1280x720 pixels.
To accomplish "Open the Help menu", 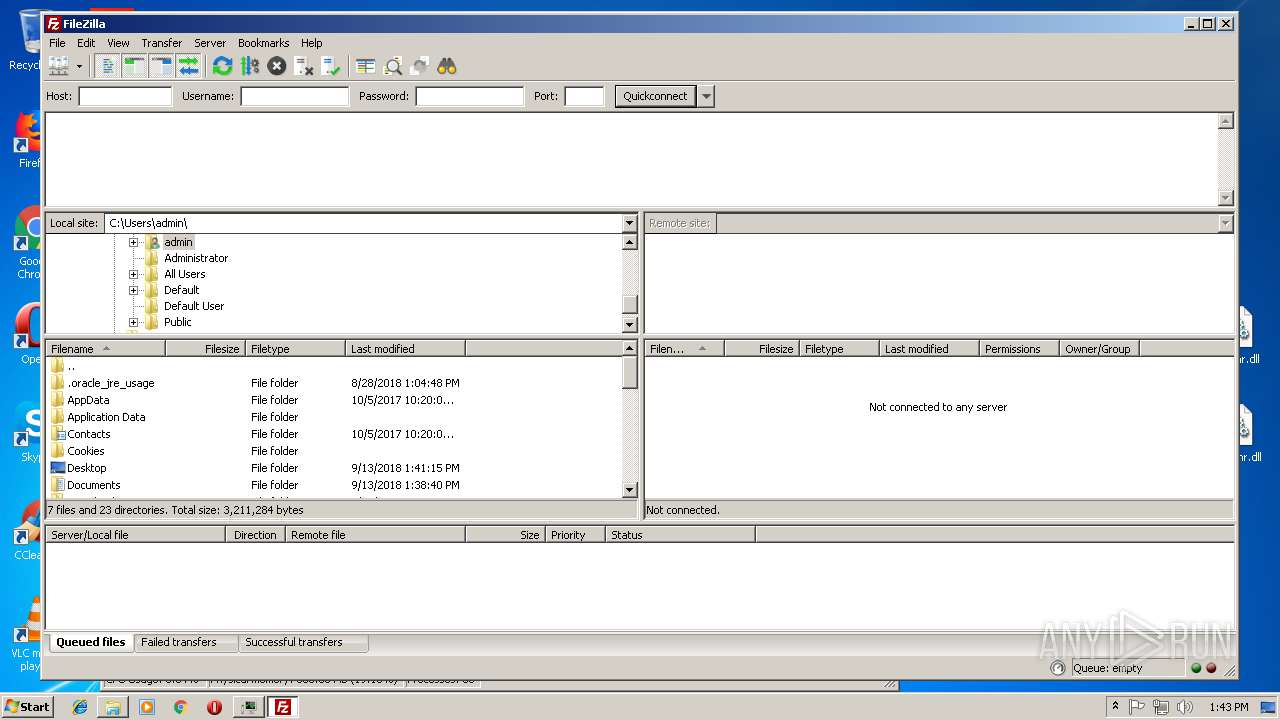I will 312,43.
